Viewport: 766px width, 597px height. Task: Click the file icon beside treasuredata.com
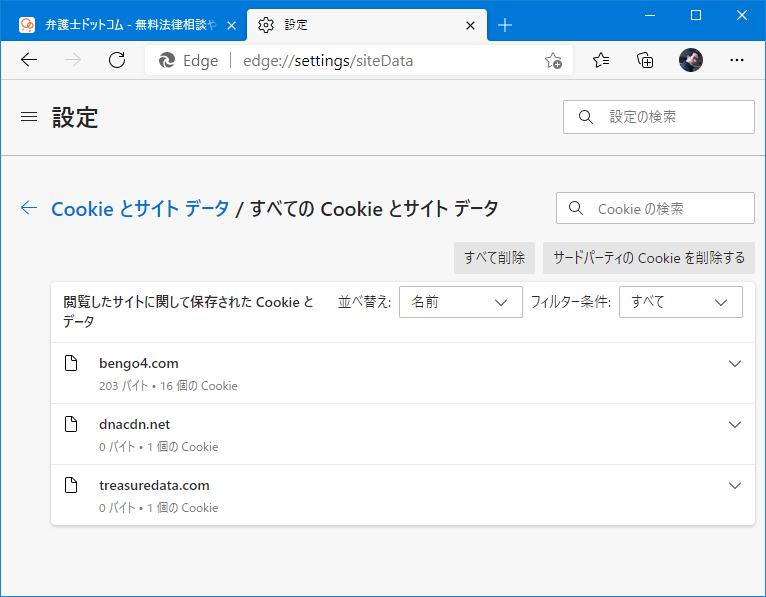(x=71, y=485)
